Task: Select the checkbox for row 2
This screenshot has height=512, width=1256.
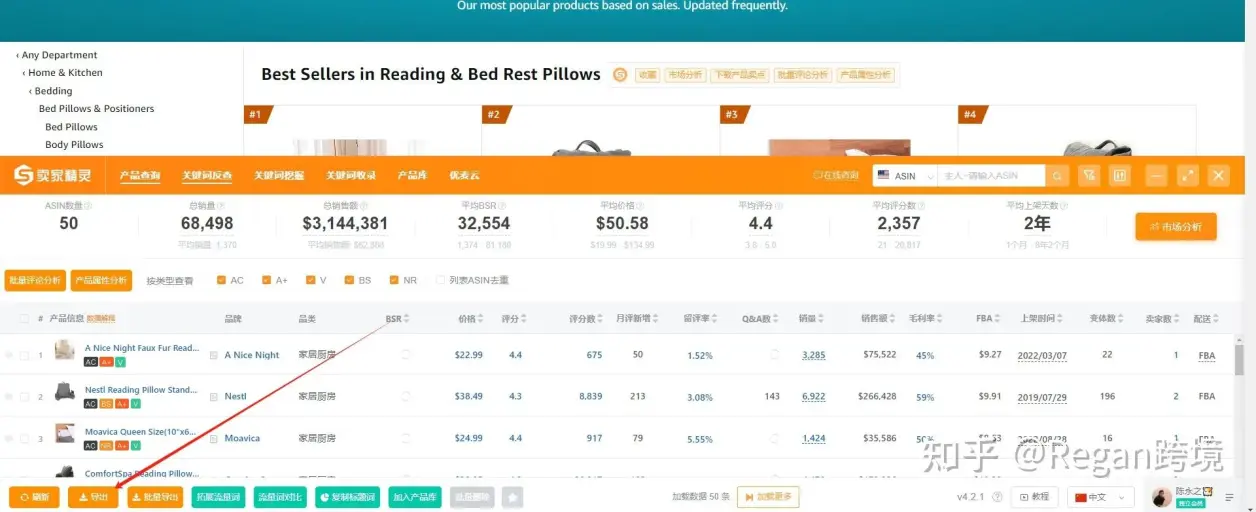Action: pos(24,397)
